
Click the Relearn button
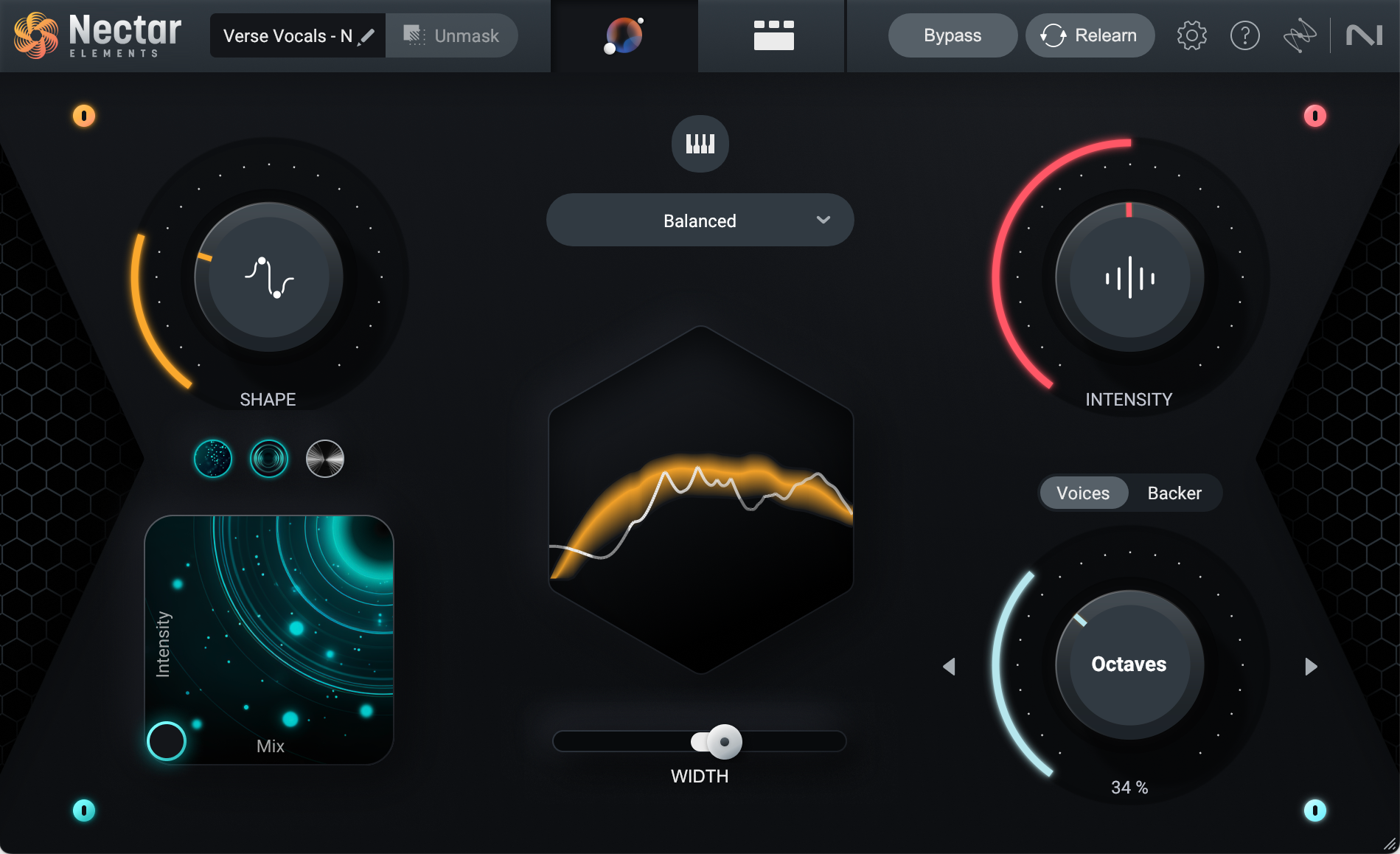coord(1090,35)
